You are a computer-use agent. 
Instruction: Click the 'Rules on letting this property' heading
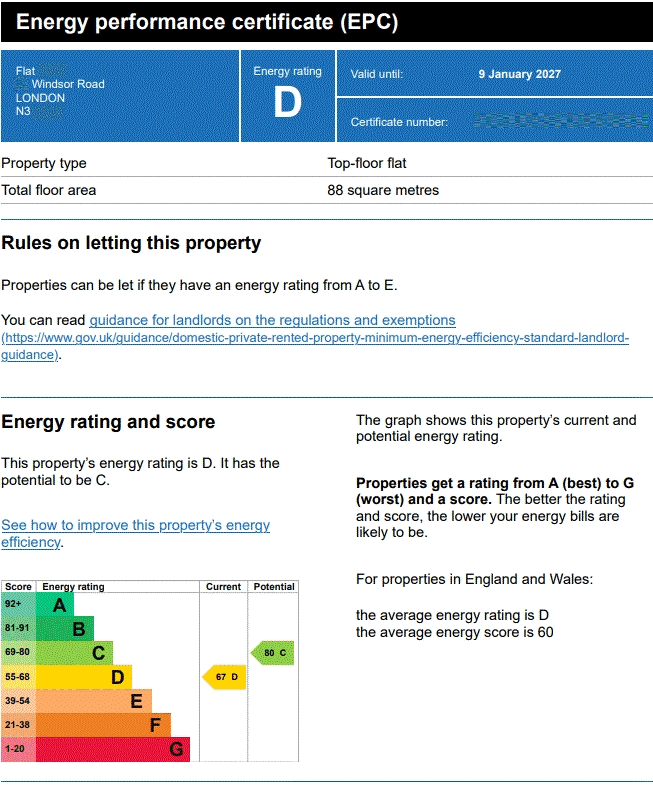[x=131, y=243]
